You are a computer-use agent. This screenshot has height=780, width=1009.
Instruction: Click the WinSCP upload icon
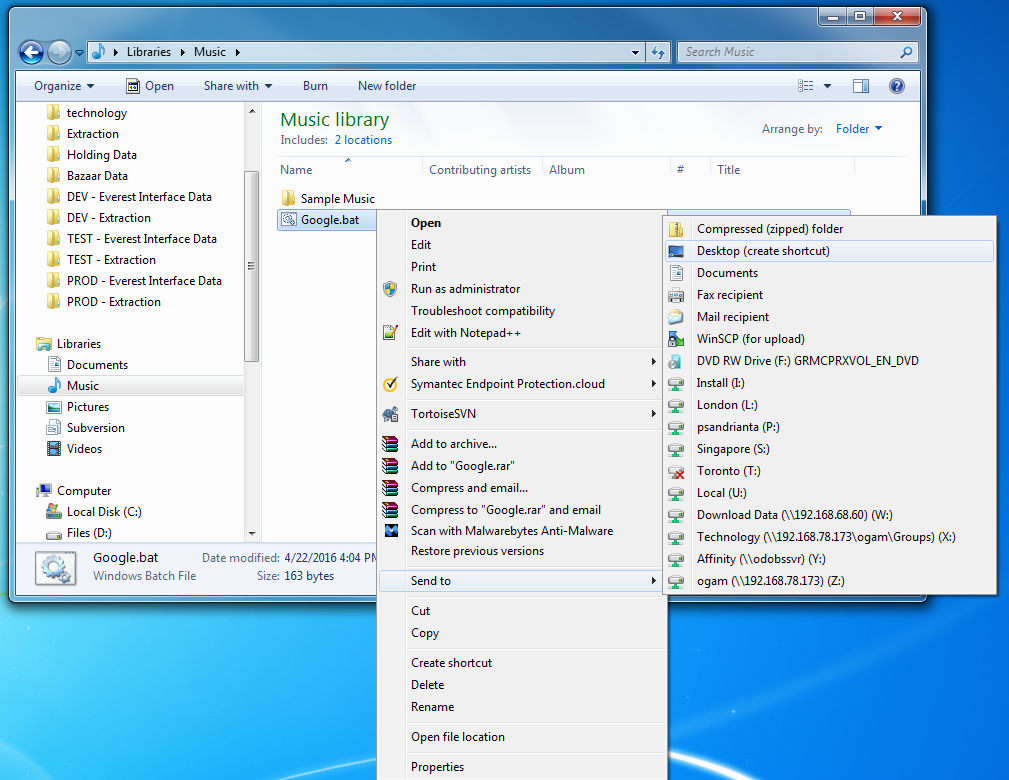(676, 339)
